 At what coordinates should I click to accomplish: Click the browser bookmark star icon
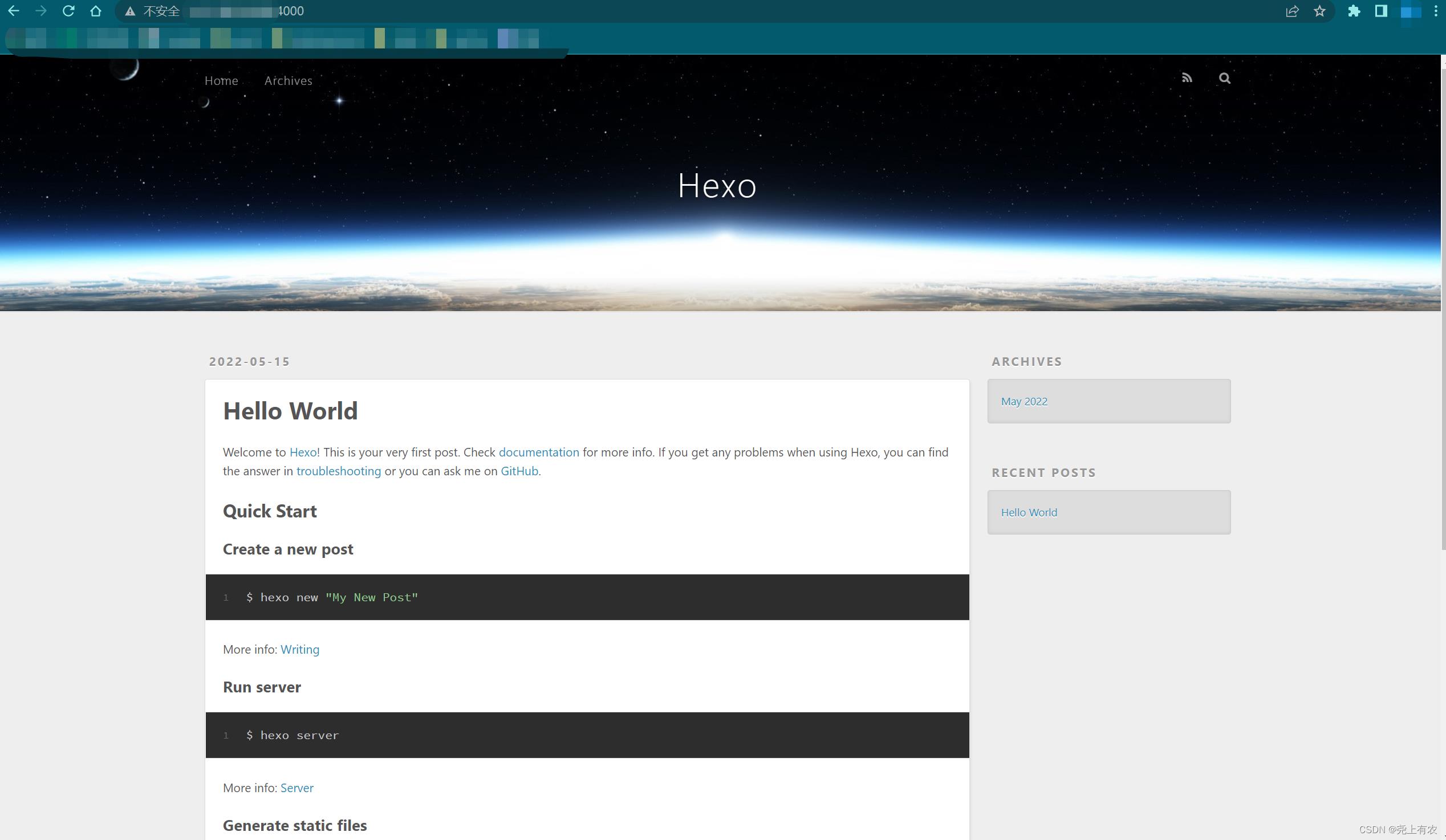(x=1320, y=11)
